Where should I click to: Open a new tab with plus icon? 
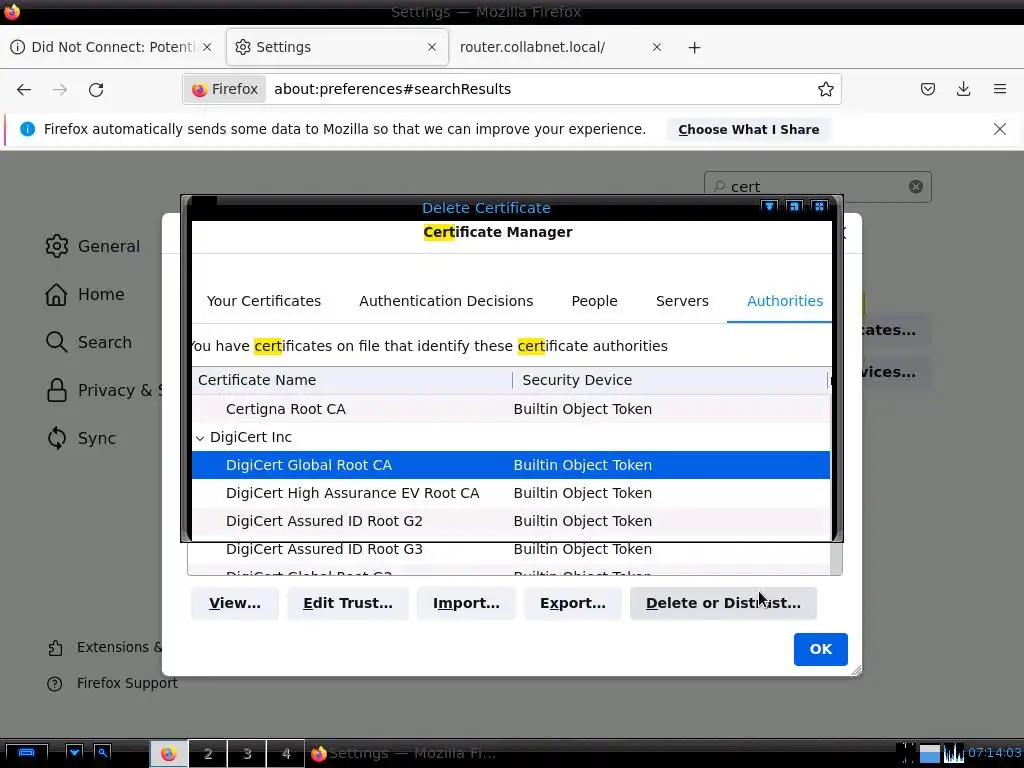[694, 48]
